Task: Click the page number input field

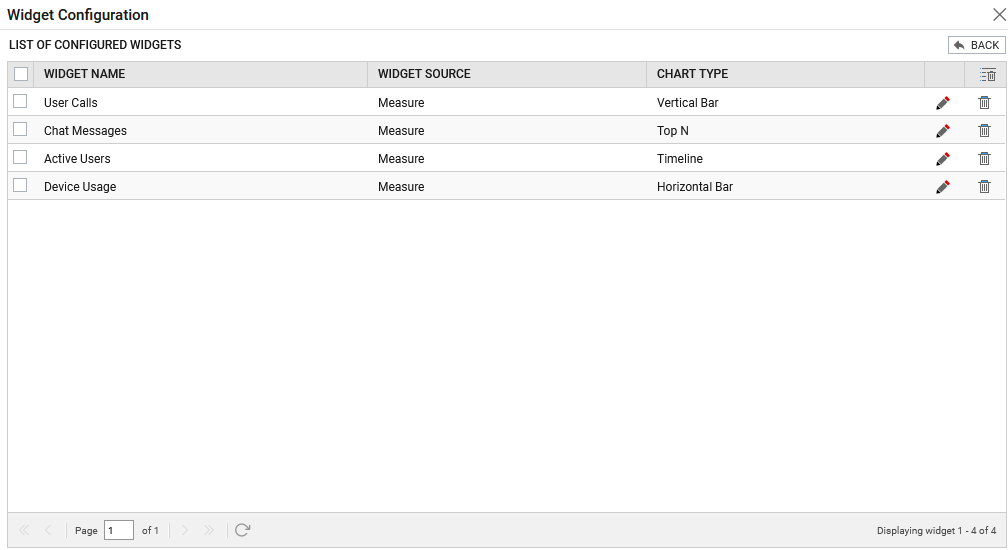Action: coord(119,530)
